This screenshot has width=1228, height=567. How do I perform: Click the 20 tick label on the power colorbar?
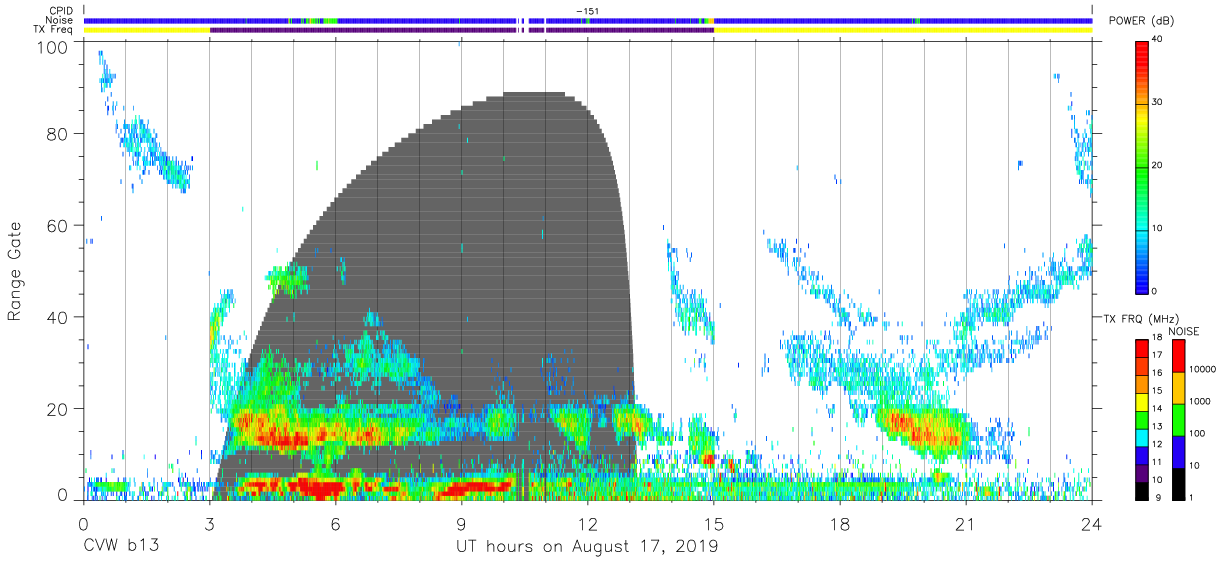click(x=1156, y=165)
